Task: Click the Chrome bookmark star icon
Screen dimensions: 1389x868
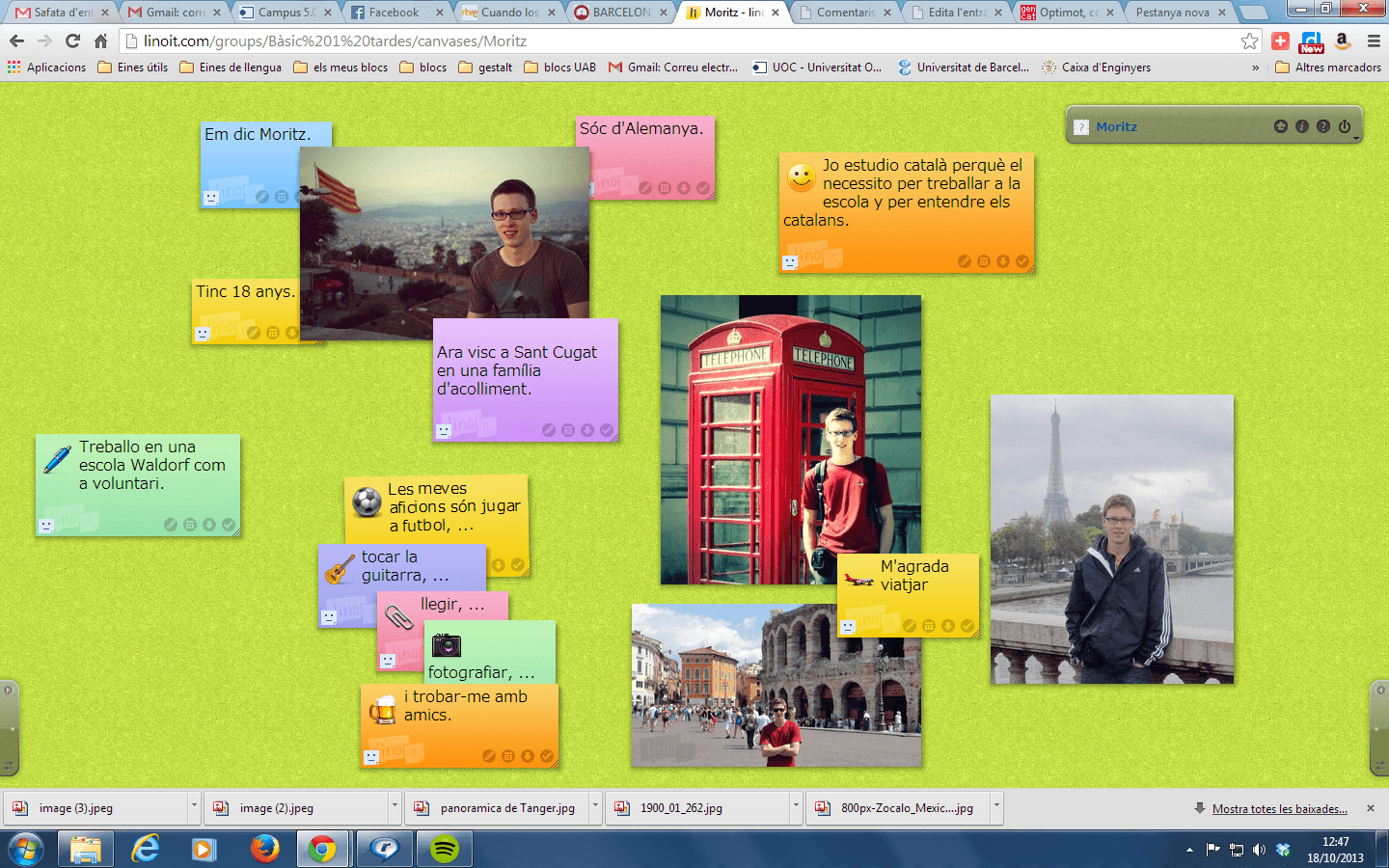Action: point(1249,41)
